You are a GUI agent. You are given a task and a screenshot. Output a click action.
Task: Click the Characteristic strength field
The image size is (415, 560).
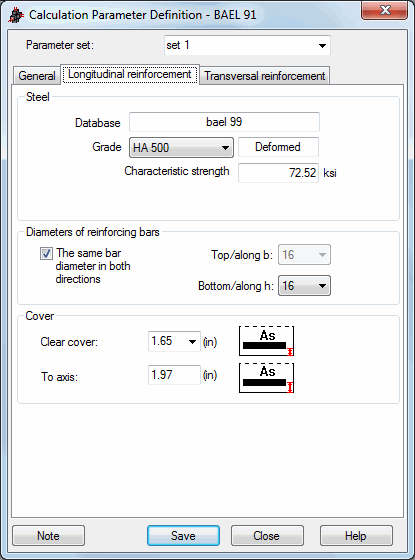pyautogui.click(x=278, y=173)
